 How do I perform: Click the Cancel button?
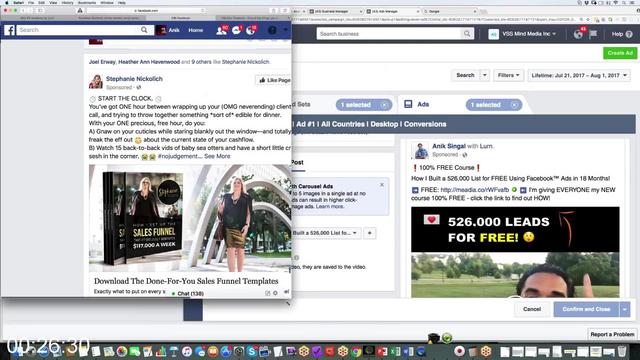[x=532, y=309]
